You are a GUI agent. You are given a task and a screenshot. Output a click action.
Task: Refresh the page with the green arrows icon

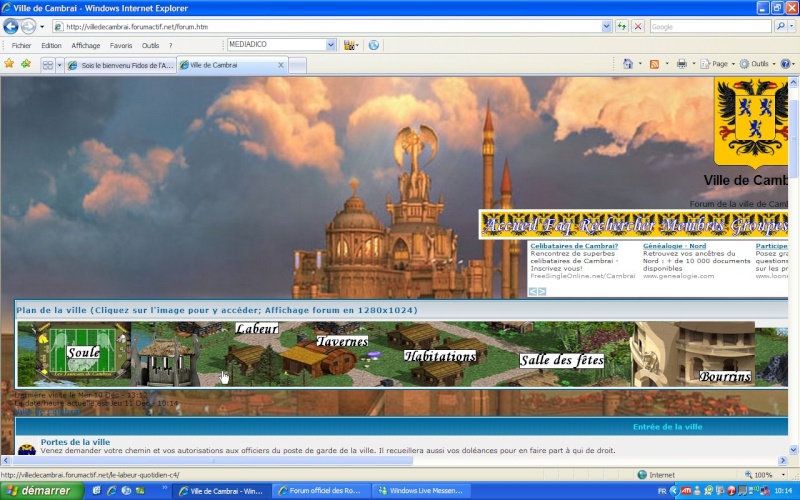click(621, 27)
